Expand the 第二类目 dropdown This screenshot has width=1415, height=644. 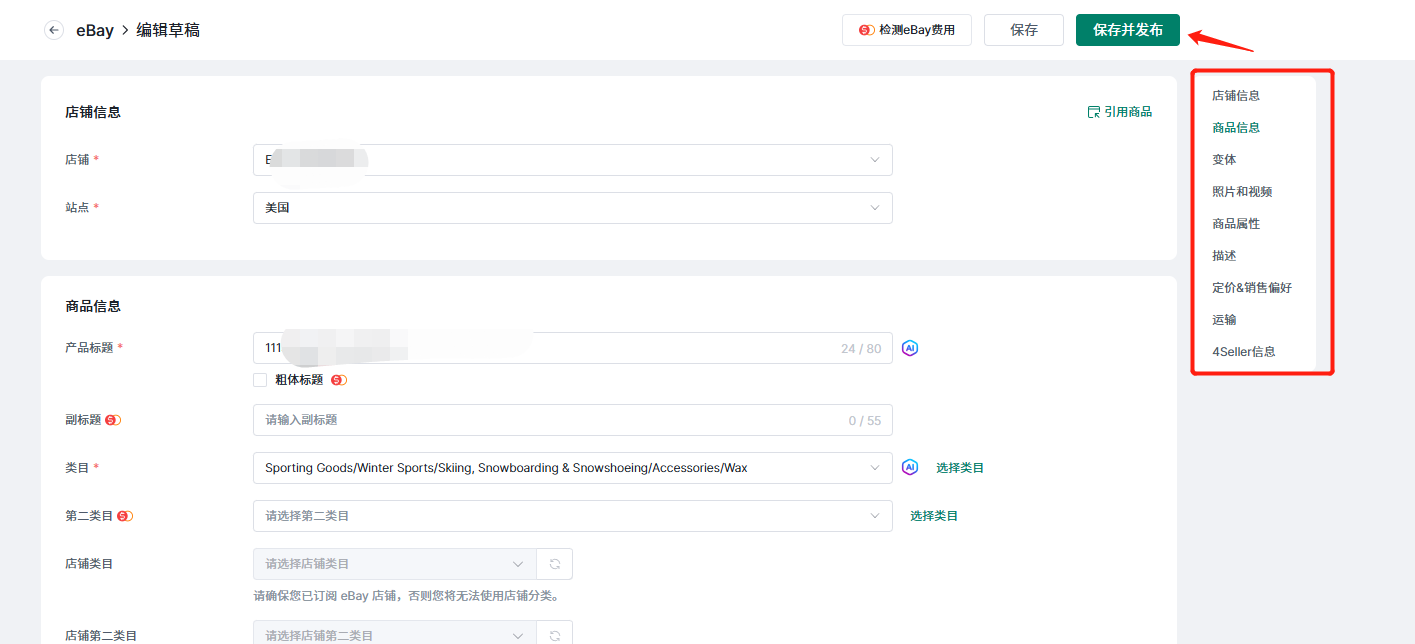pyautogui.click(x=572, y=516)
